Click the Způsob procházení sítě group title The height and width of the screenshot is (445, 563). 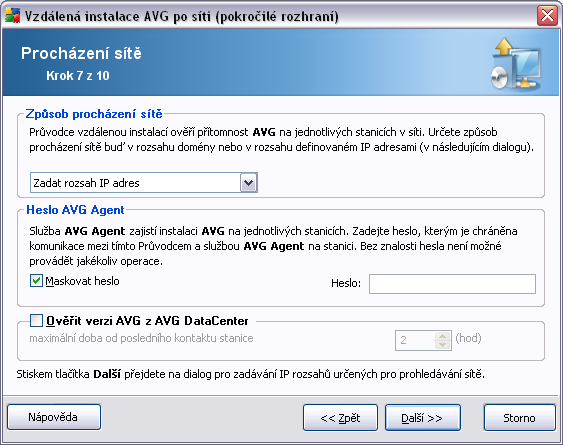pyautogui.click(x=94, y=114)
